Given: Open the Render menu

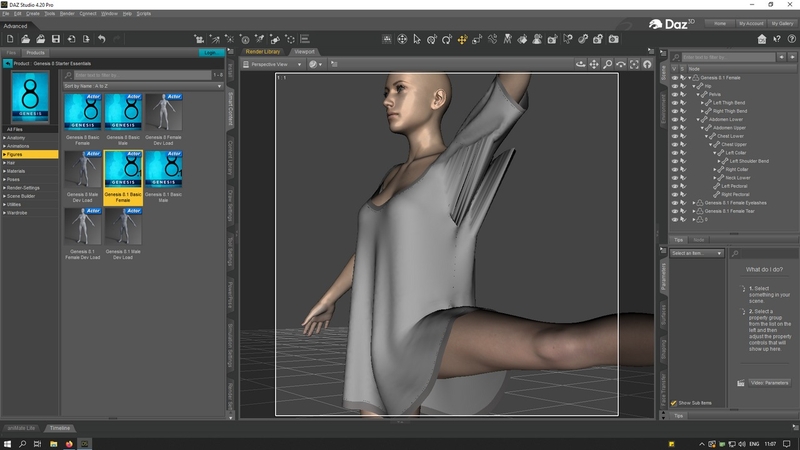Looking at the screenshot, I should pos(67,14).
